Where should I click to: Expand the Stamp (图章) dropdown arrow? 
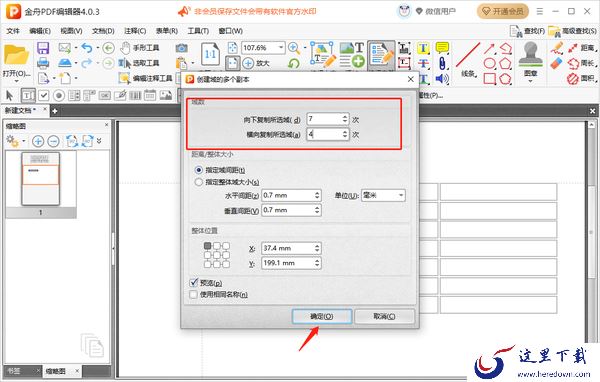(530, 81)
